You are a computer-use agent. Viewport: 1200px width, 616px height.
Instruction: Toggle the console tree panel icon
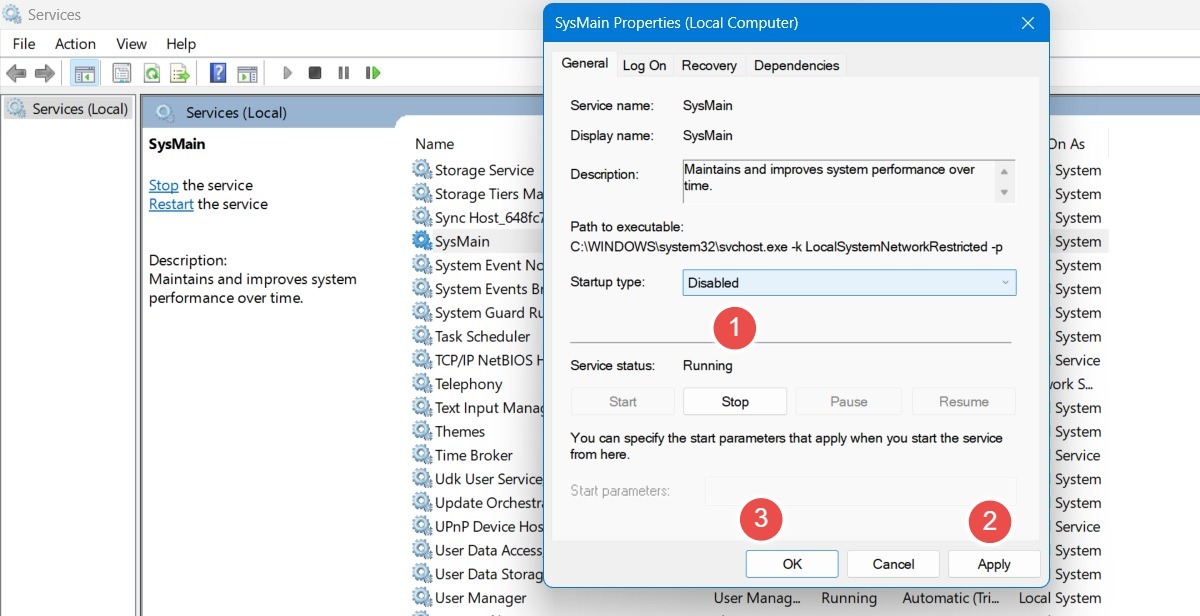[x=85, y=72]
